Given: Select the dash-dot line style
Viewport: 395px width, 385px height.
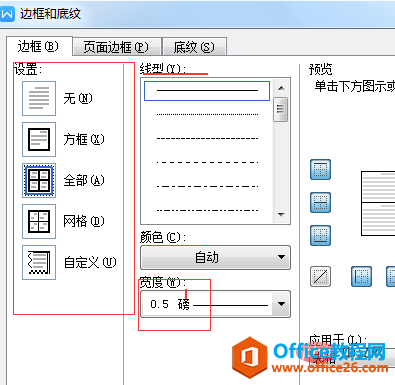Looking at the screenshot, I should (x=207, y=186).
